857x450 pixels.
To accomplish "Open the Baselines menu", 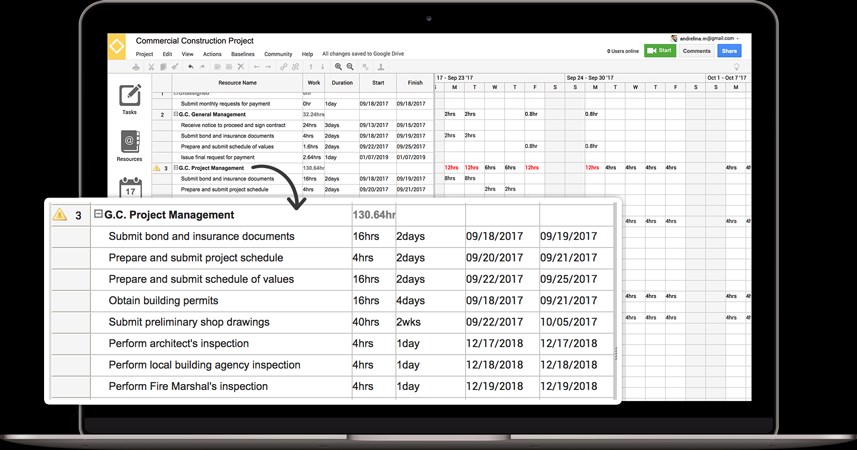I will [x=243, y=54].
